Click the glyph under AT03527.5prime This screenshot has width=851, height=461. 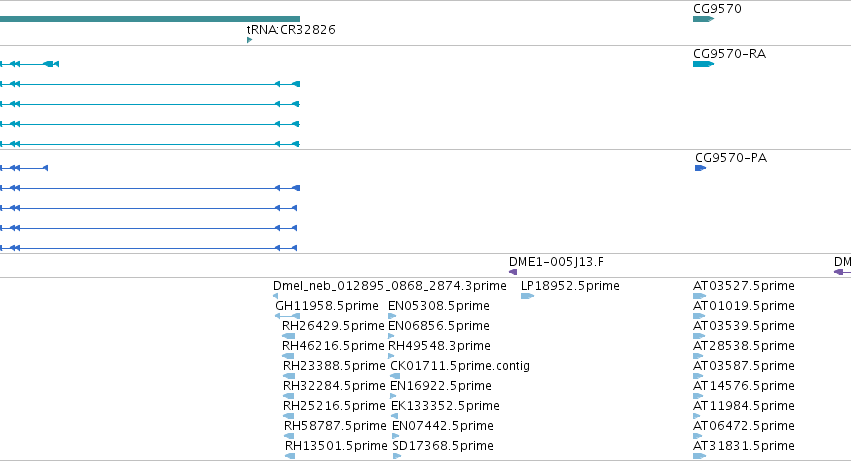pos(700,296)
